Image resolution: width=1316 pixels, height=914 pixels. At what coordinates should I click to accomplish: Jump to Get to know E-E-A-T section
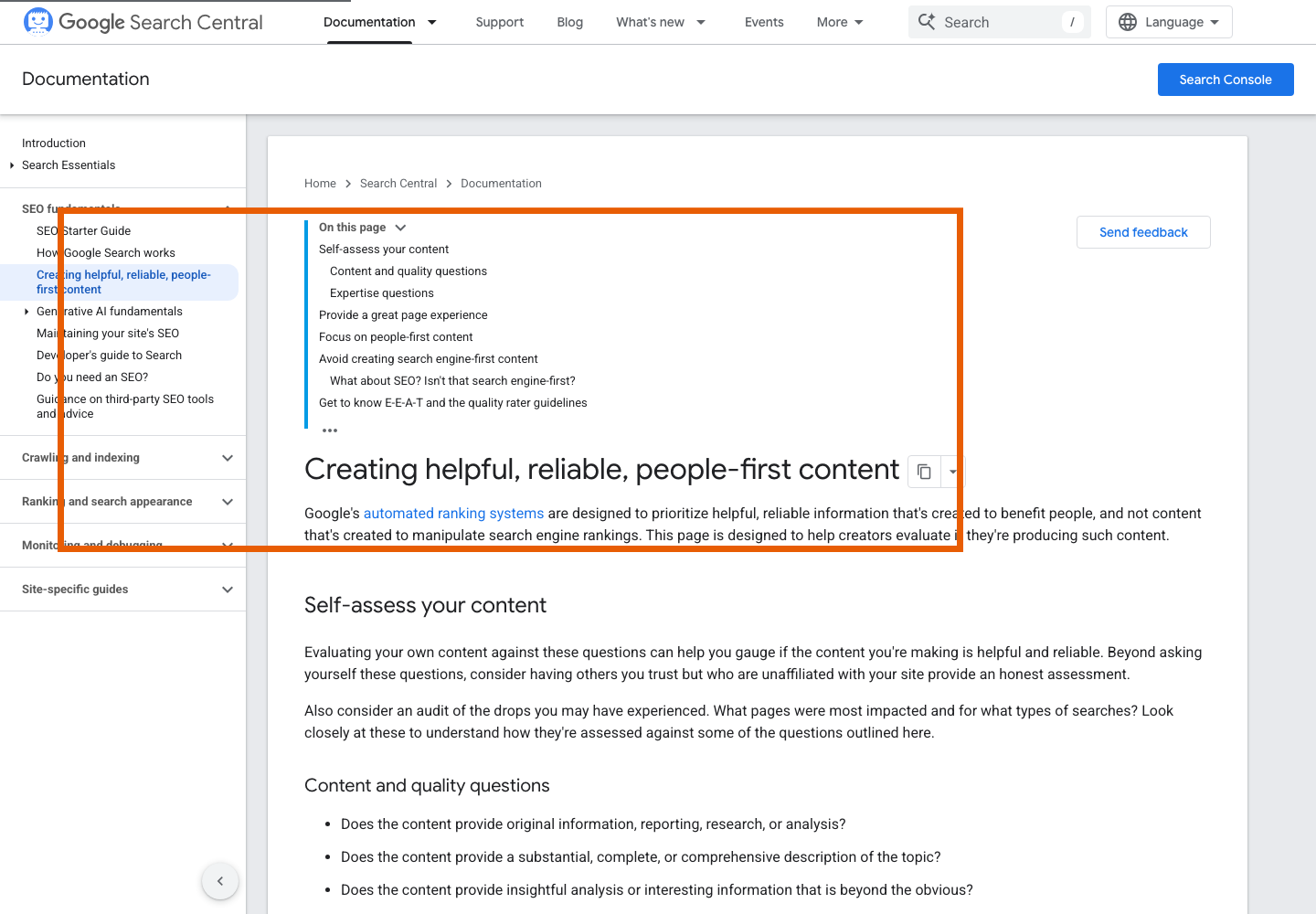point(453,403)
